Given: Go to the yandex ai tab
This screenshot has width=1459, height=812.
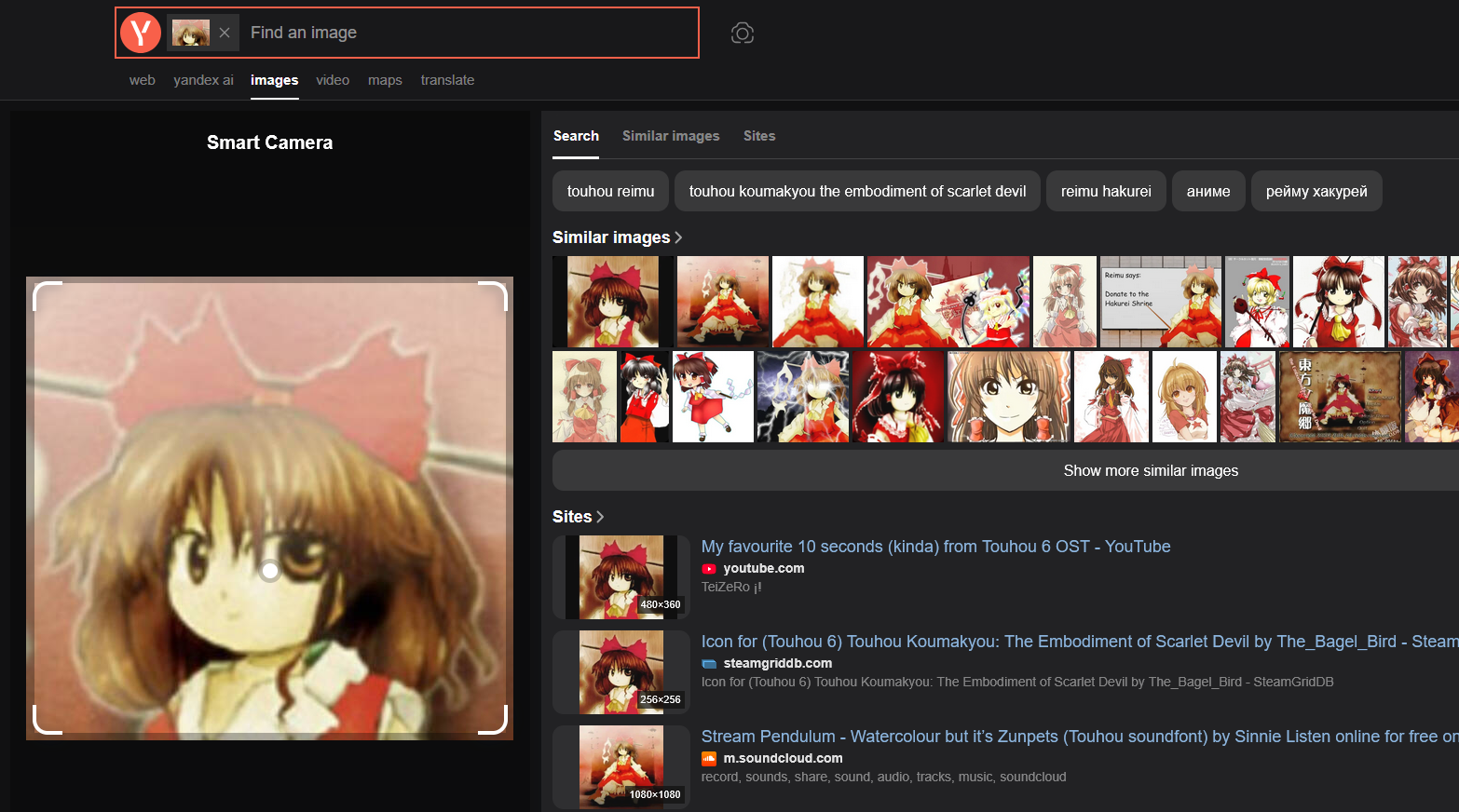Looking at the screenshot, I should [x=203, y=80].
